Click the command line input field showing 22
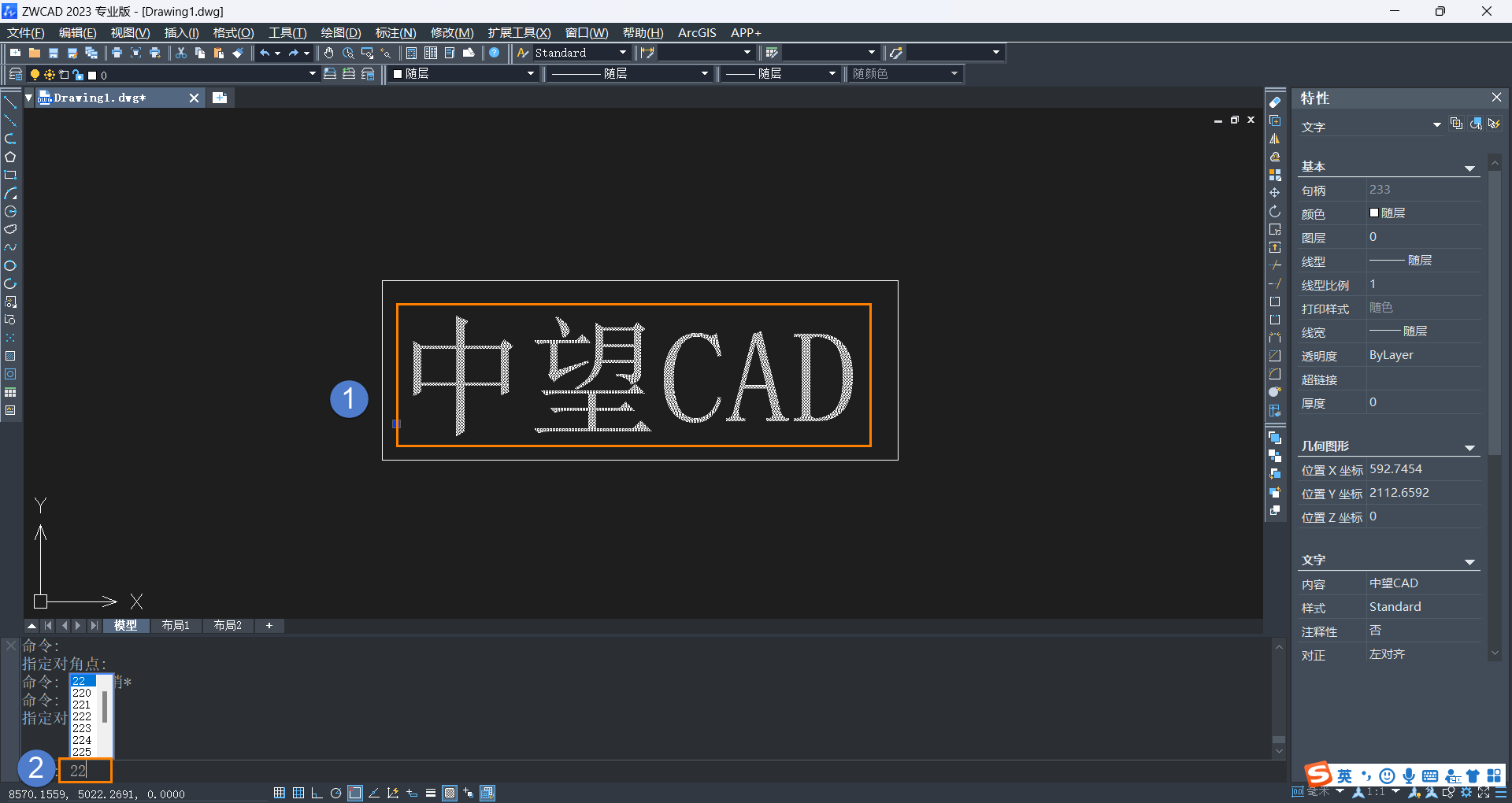This screenshot has height=803, width=1512. coord(86,771)
